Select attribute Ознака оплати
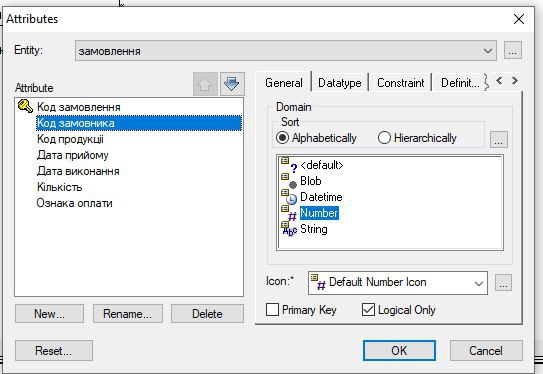 tap(74, 203)
